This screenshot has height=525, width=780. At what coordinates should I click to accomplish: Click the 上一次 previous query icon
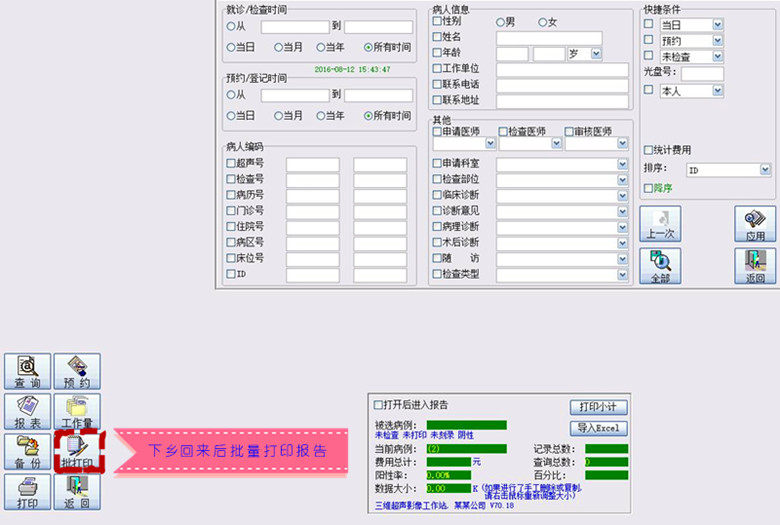(x=660, y=224)
